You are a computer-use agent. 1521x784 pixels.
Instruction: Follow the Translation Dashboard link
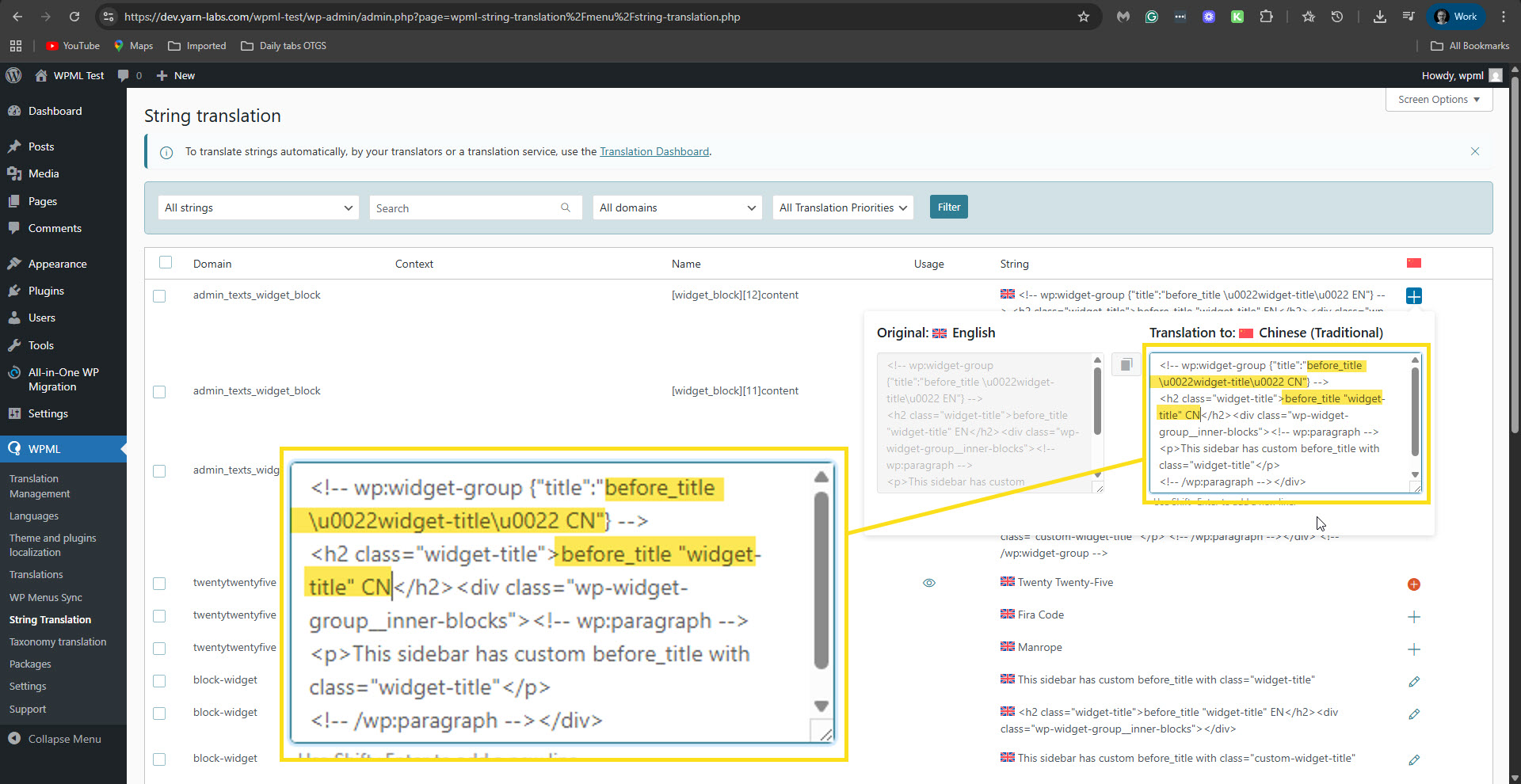(654, 151)
